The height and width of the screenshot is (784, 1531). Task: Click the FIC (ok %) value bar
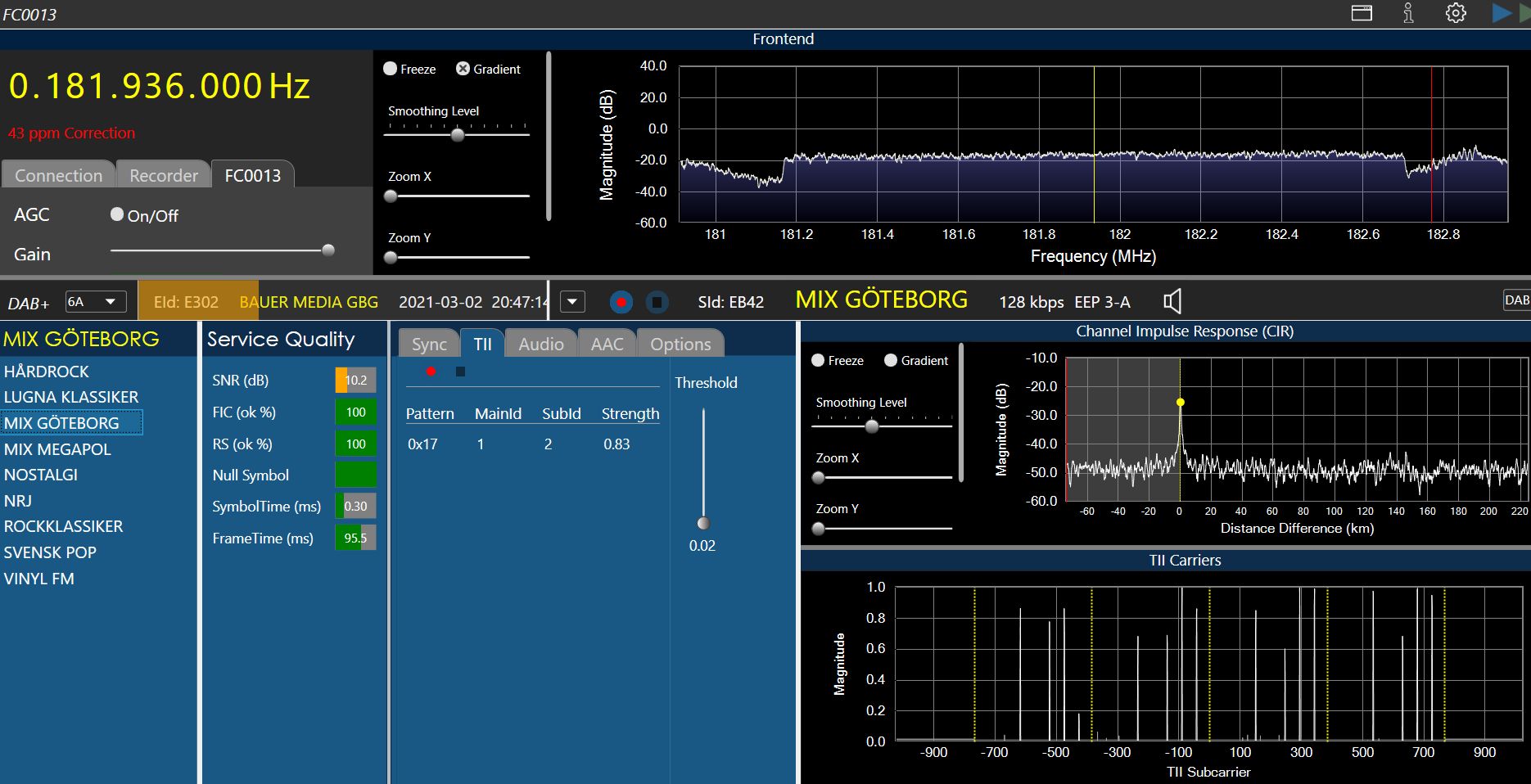356,412
